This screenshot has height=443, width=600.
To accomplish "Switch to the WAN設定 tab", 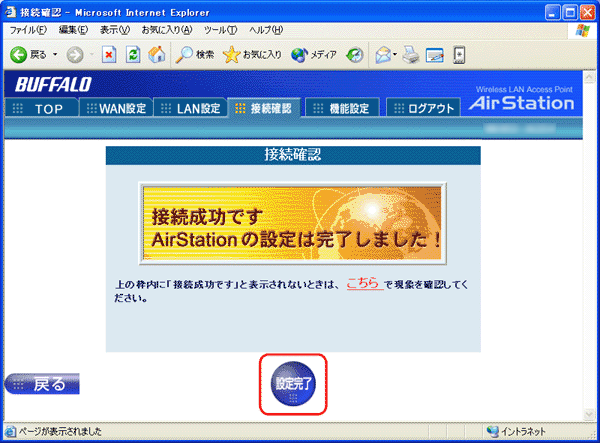I will tap(116, 109).
